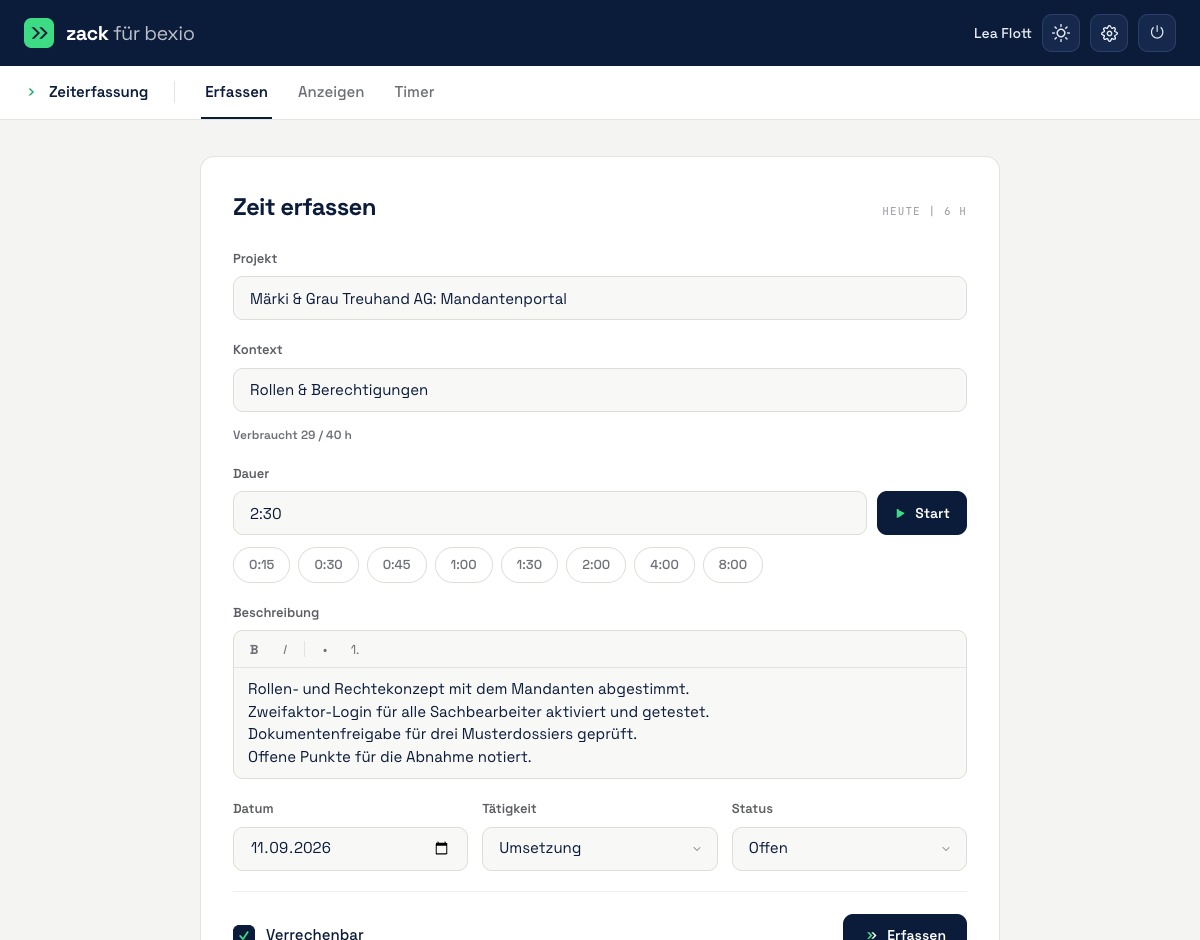Select the 1:30 duration preset

529,565
